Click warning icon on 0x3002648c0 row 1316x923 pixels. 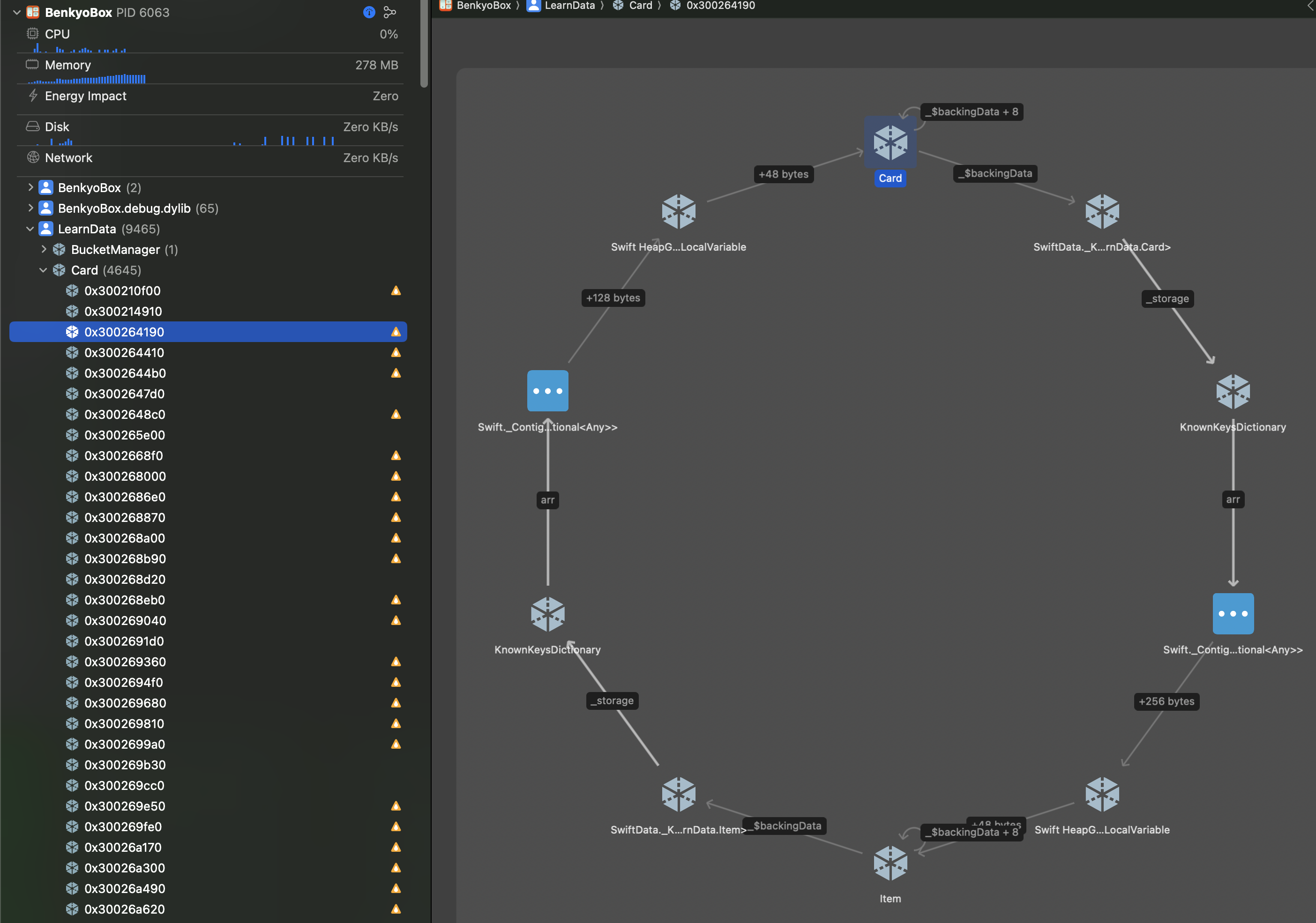(x=396, y=414)
